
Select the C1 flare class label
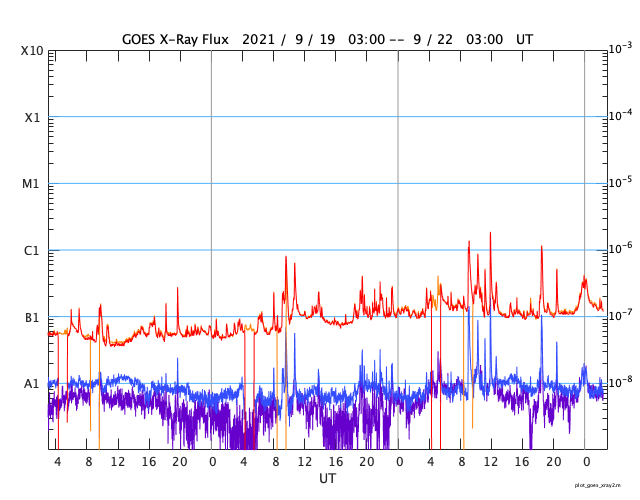(31, 251)
